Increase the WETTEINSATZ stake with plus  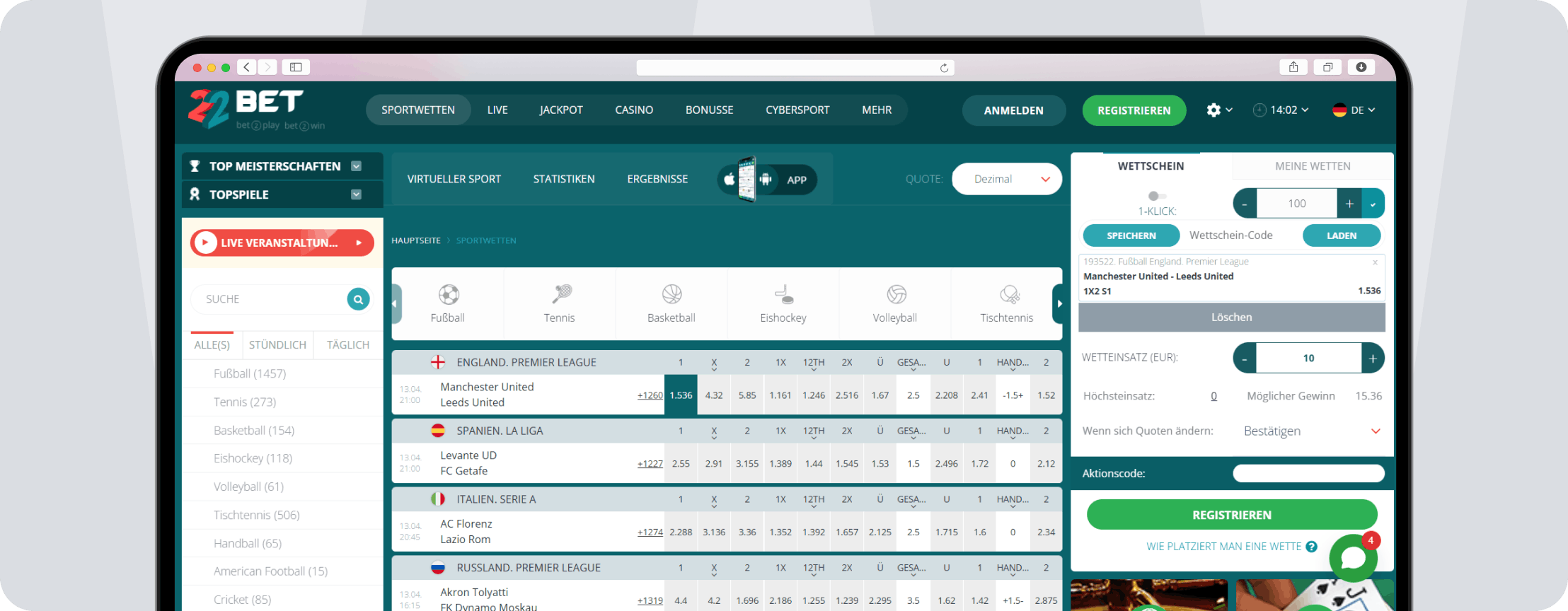click(x=1373, y=359)
